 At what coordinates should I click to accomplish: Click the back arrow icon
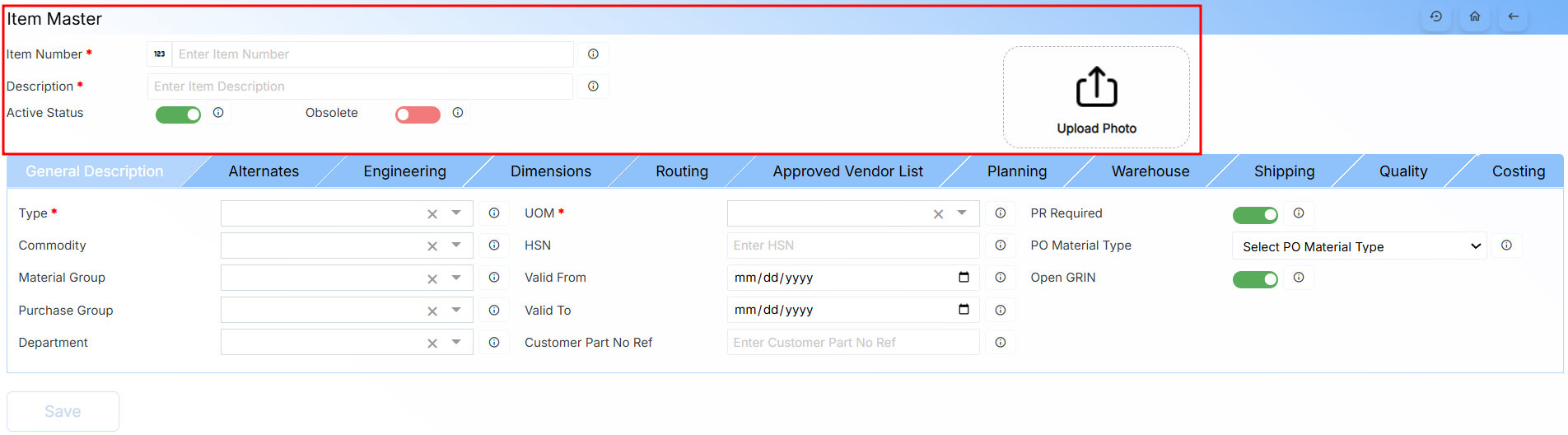[1514, 16]
